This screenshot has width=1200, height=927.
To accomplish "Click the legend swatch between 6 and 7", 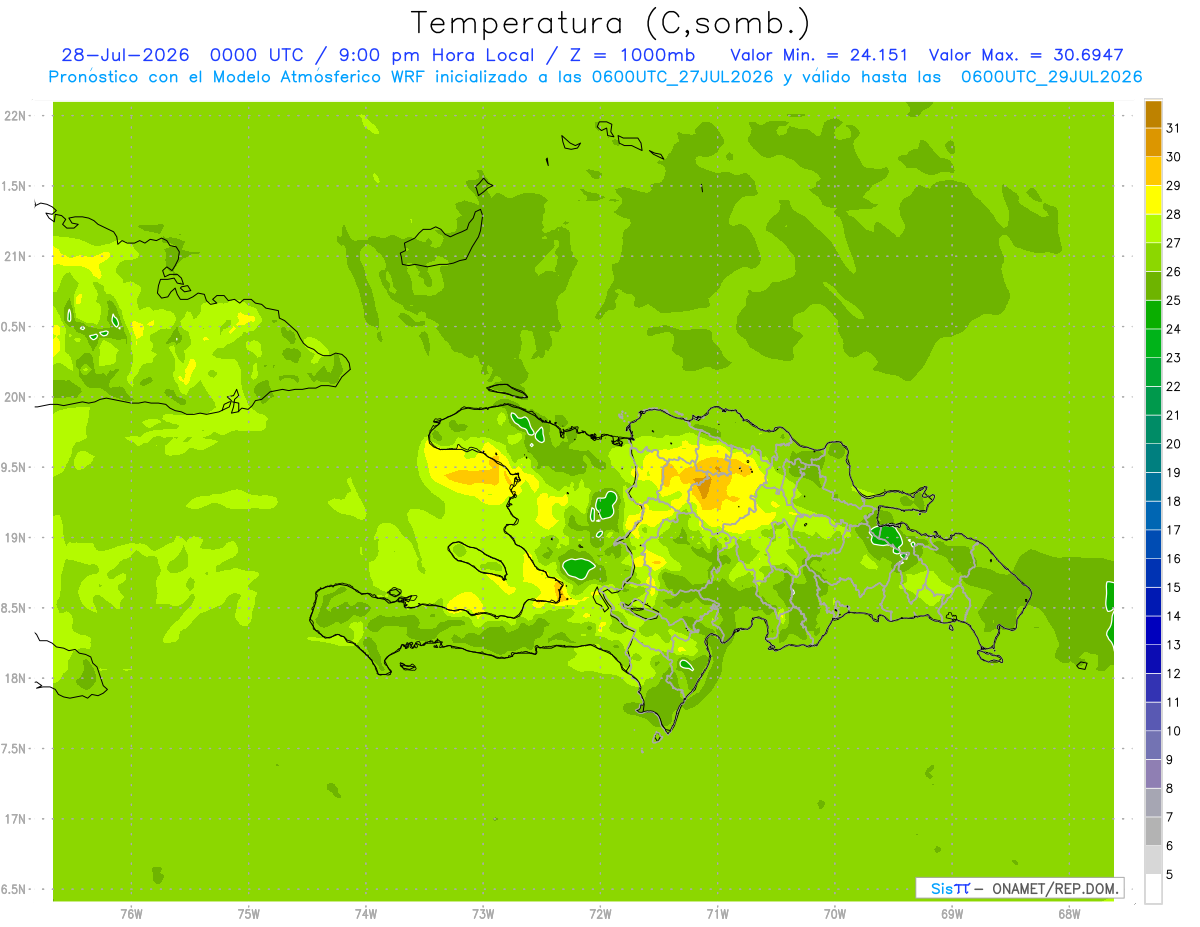I will tap(1153, 831).
